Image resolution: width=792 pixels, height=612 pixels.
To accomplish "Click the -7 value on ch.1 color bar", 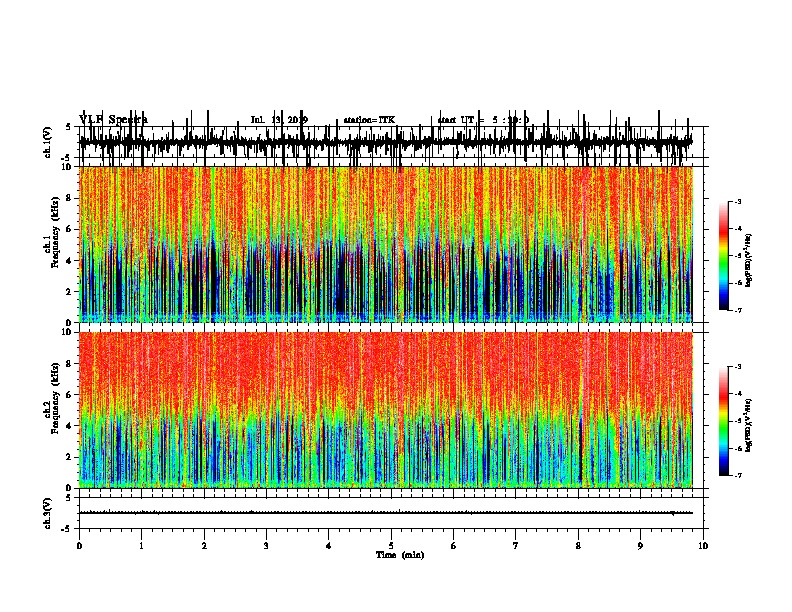I will [x=737, y=310].
